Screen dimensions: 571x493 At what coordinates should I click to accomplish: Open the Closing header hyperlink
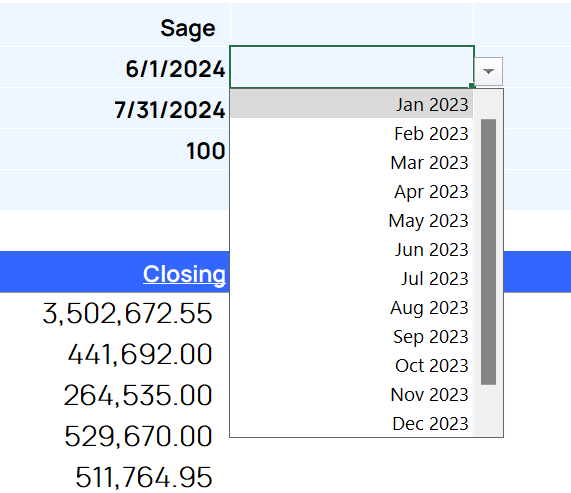(x=184, y=274)
